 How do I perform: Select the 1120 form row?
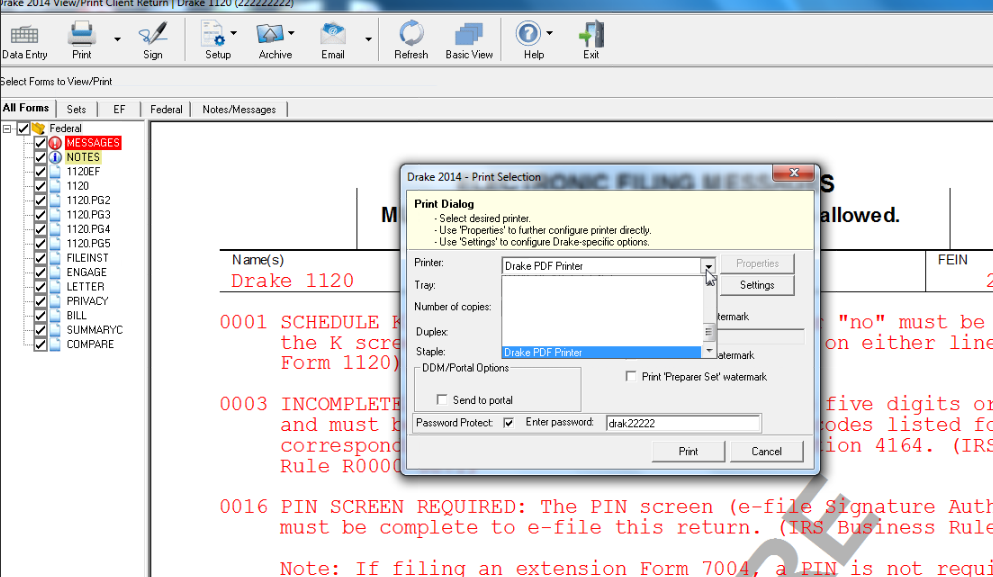[x=78, y=186]
